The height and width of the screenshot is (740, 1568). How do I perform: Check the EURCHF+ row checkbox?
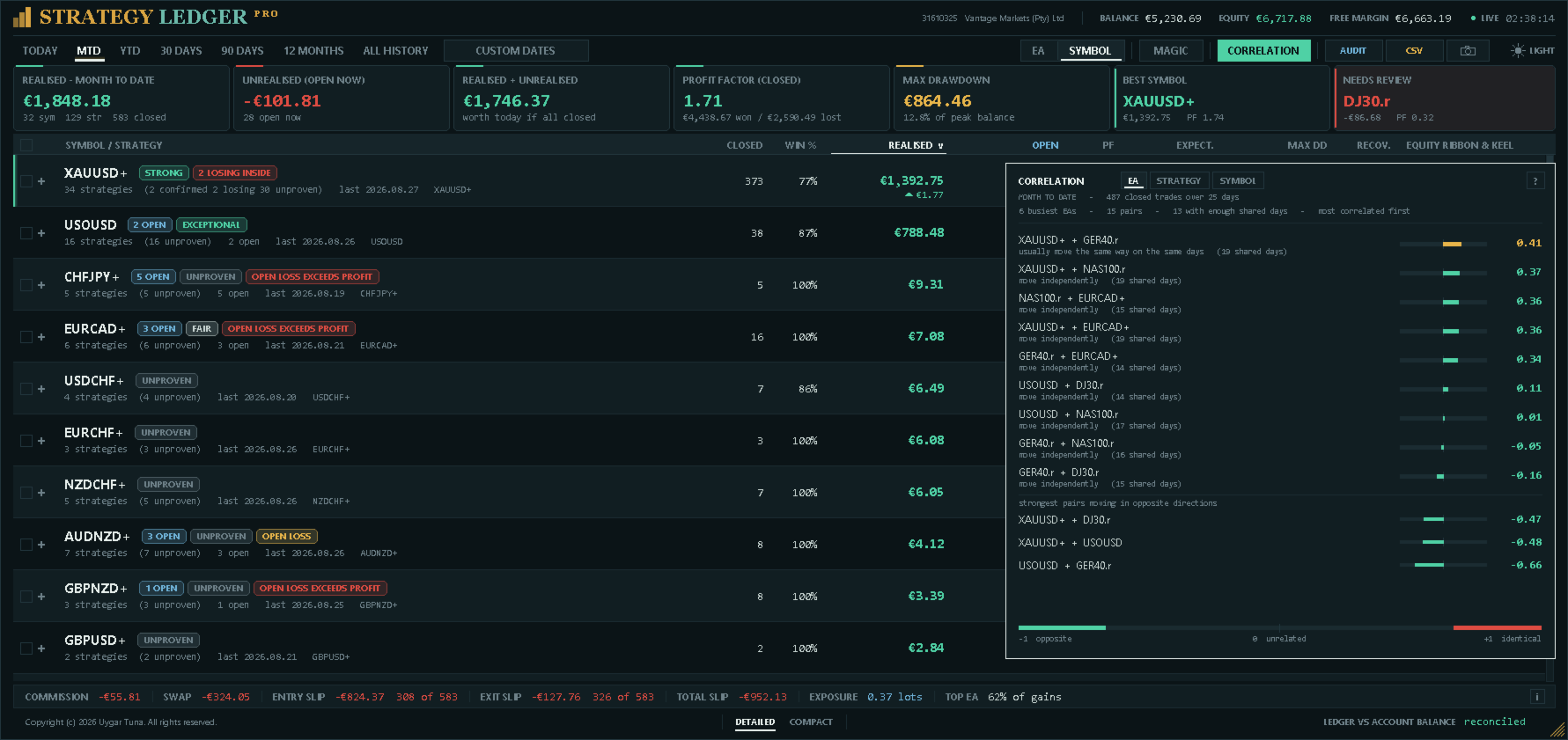[26, 441]
